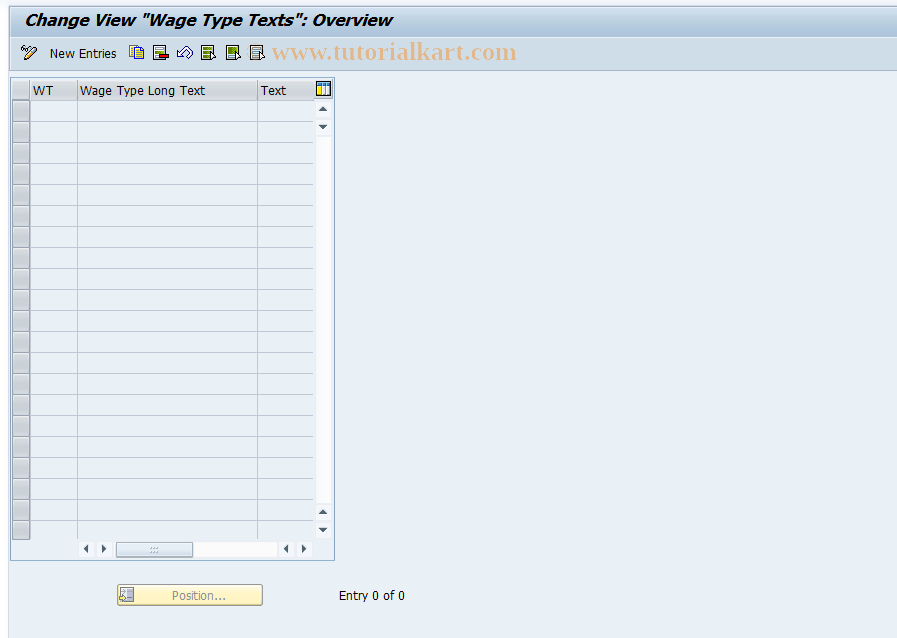Click the bottom scroll-down arrow of the vertical scrollbar
Image resolution: width=897 pixels, height=638 pixels.
point(323,530)
